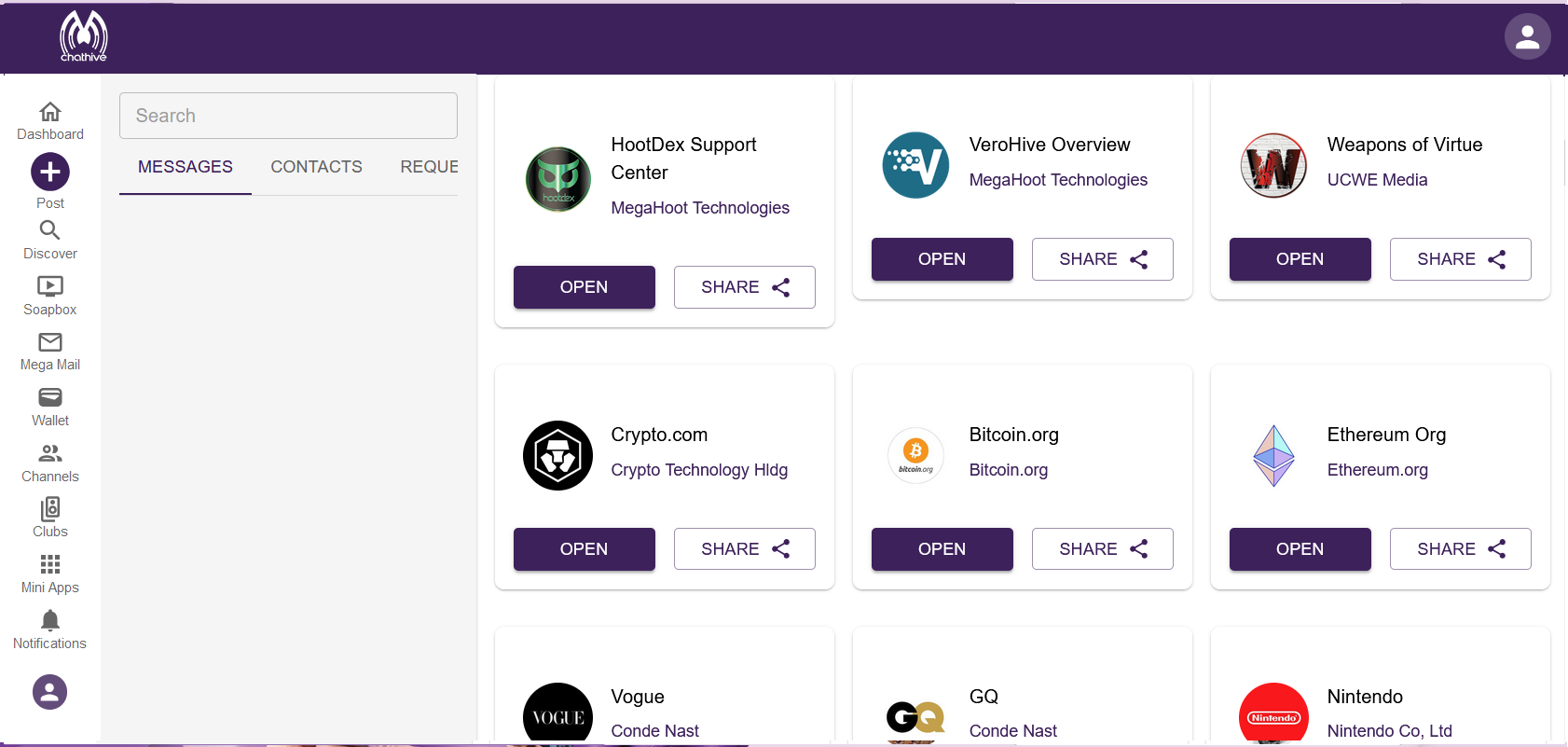The height and width of the screenshot is (747, 1568).
Task: Click profile avatar in top-right header
Action: point(1527,37)
